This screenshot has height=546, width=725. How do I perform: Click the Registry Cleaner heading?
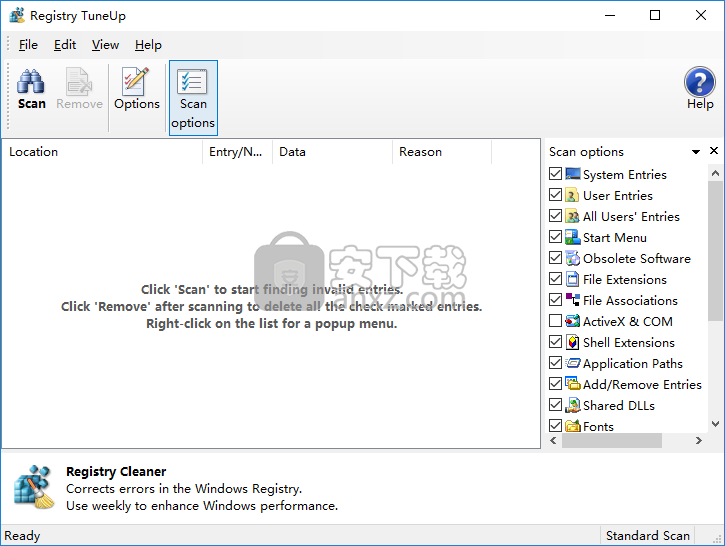click(x=116, y=471)
